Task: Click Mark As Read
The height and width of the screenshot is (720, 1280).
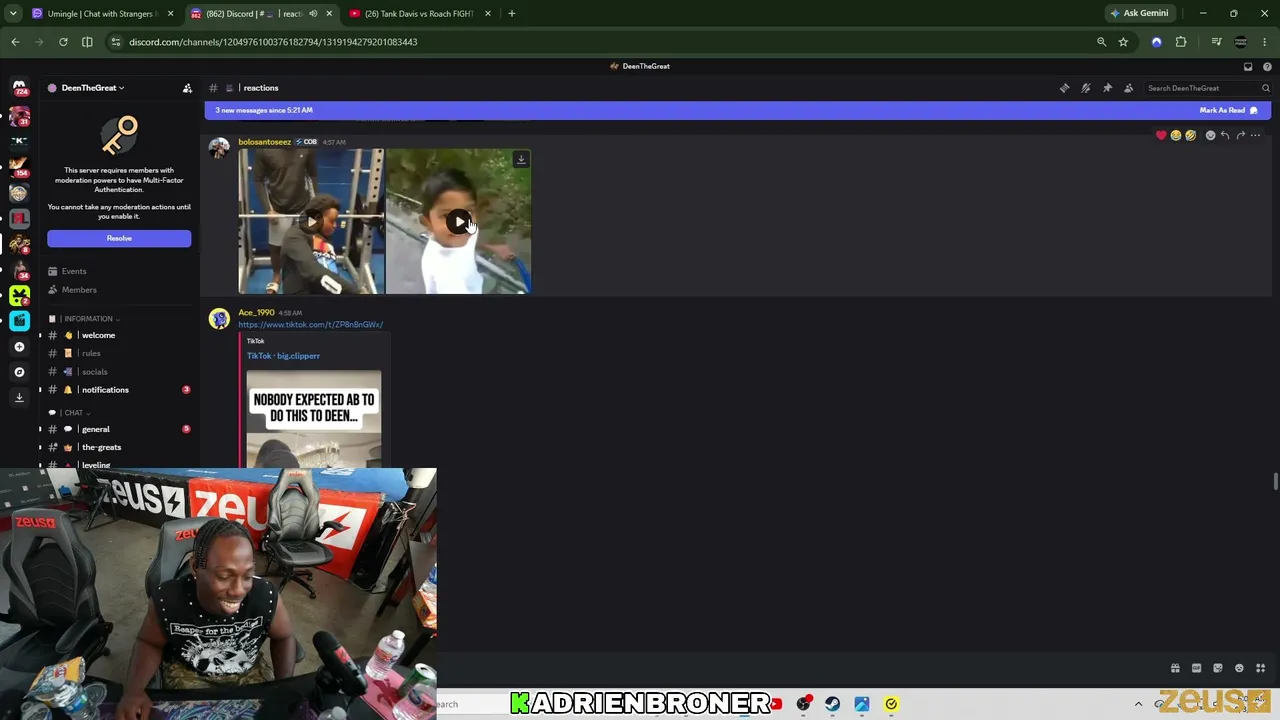Action: 1228,110
